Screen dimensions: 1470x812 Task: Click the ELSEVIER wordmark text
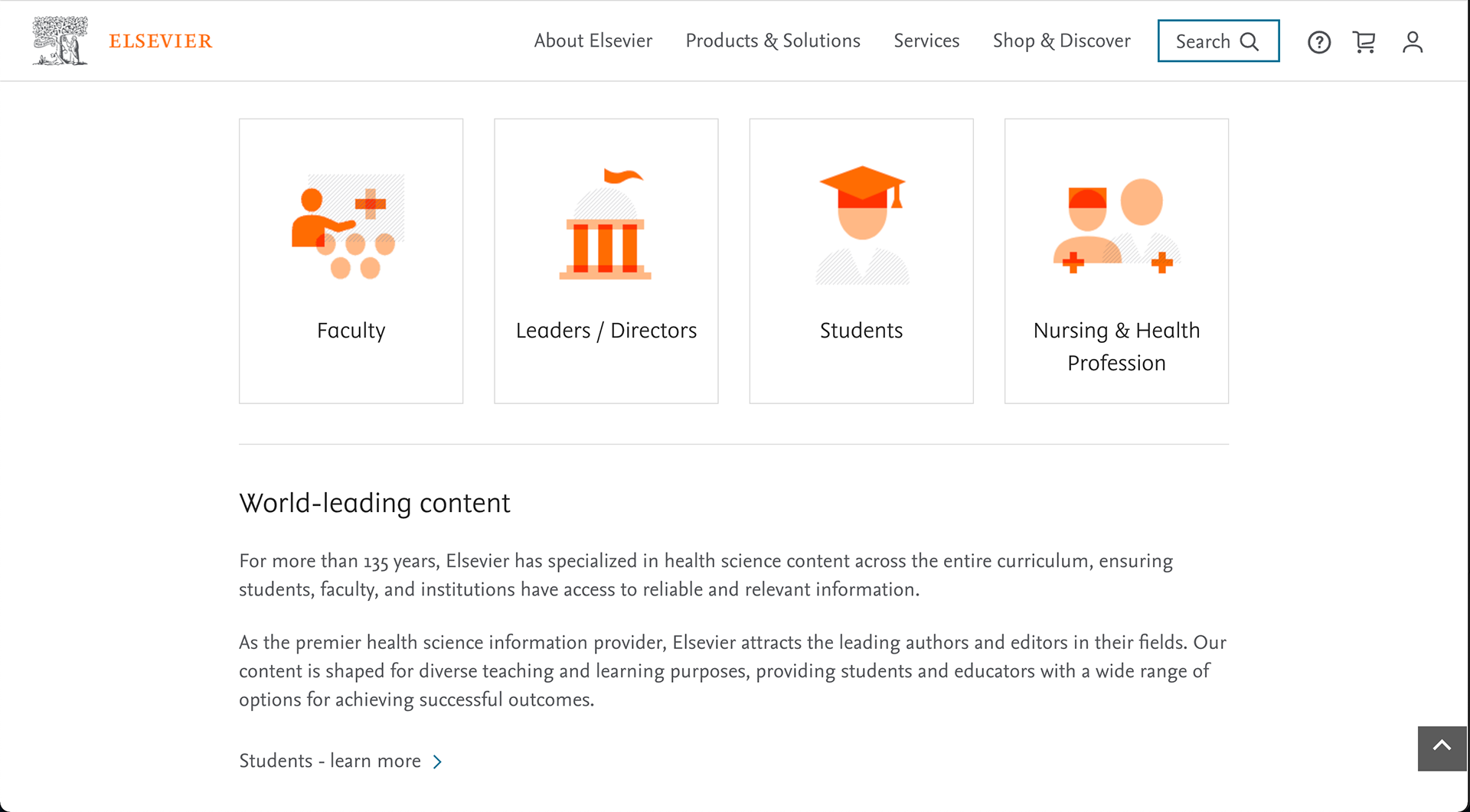click(160, 41)
